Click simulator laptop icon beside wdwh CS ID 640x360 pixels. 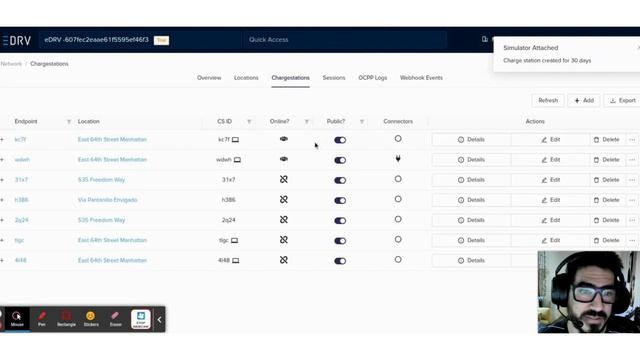point(237,160)
